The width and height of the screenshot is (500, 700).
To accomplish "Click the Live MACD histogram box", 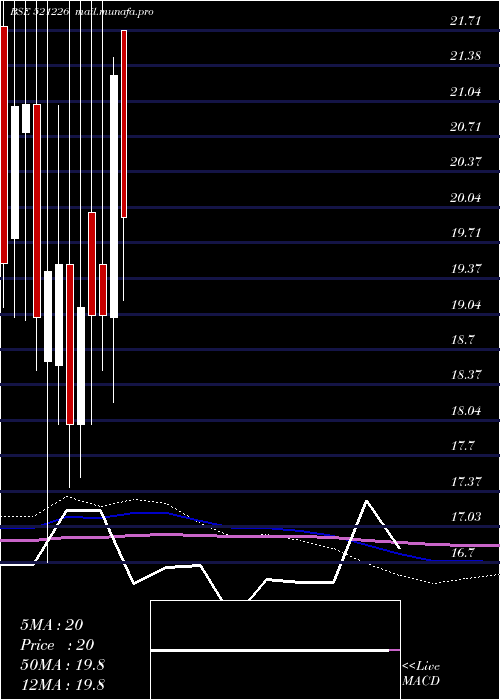I will coord(275,650).
